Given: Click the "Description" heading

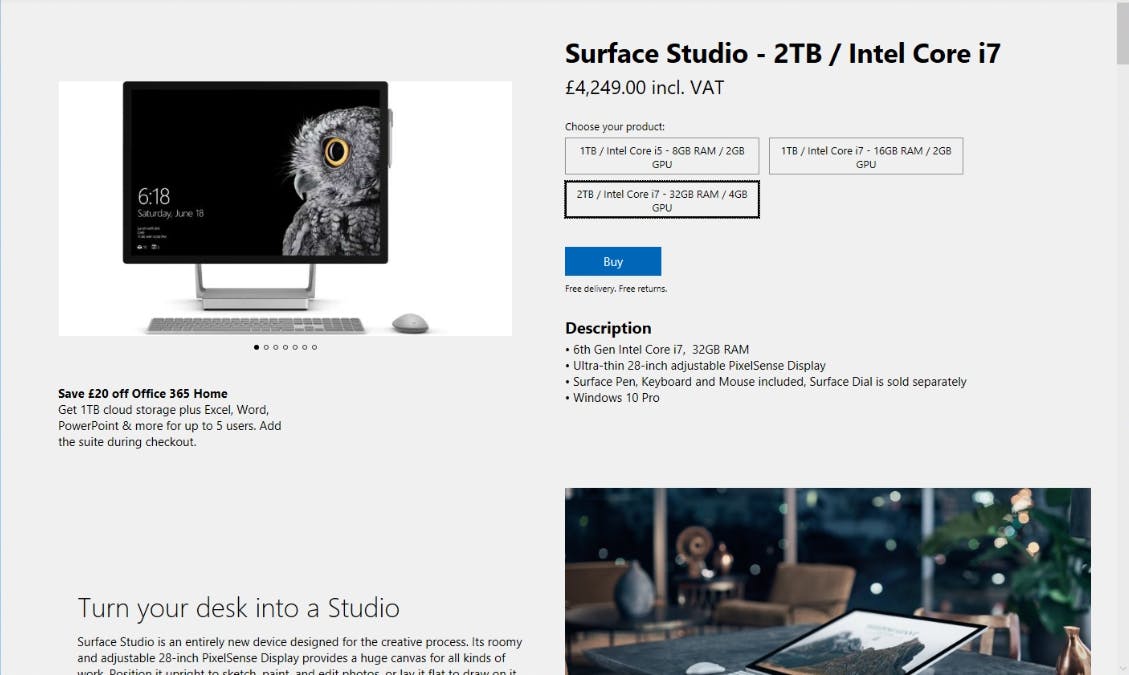Looking at the screenshot, I should 608,328.
